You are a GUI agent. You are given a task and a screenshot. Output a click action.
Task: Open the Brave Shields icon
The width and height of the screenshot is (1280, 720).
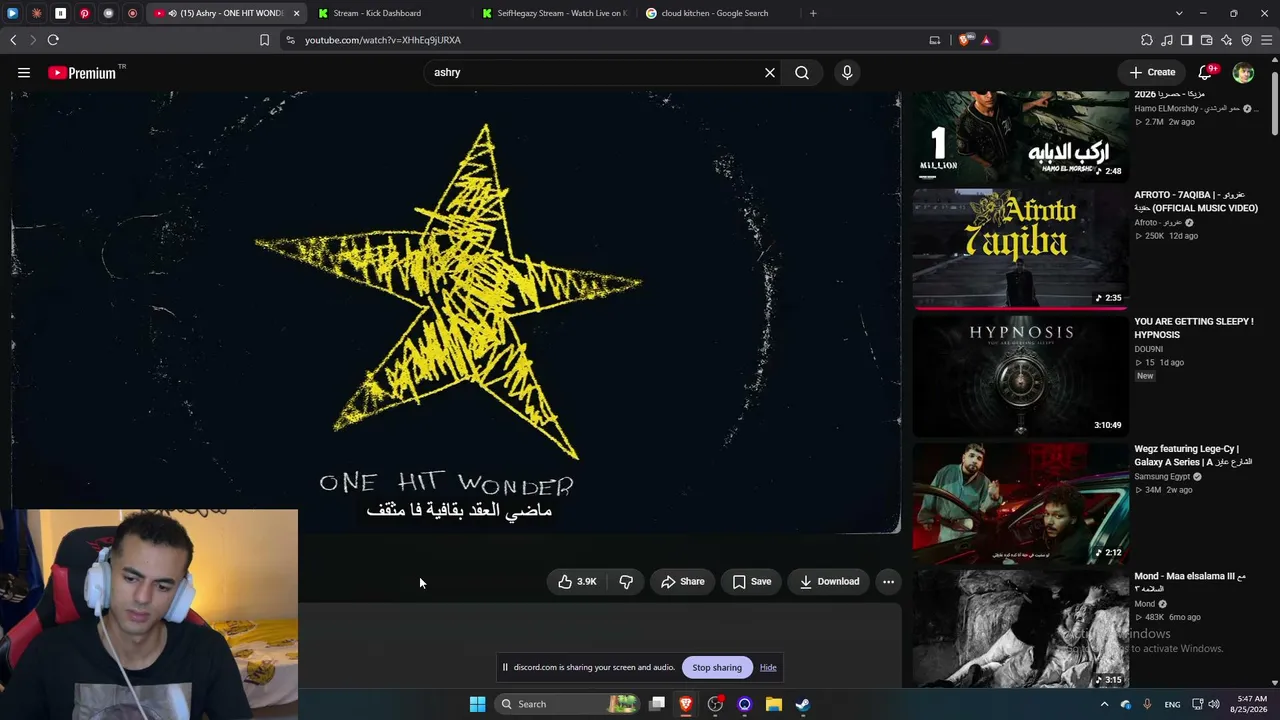pos(964,40)
